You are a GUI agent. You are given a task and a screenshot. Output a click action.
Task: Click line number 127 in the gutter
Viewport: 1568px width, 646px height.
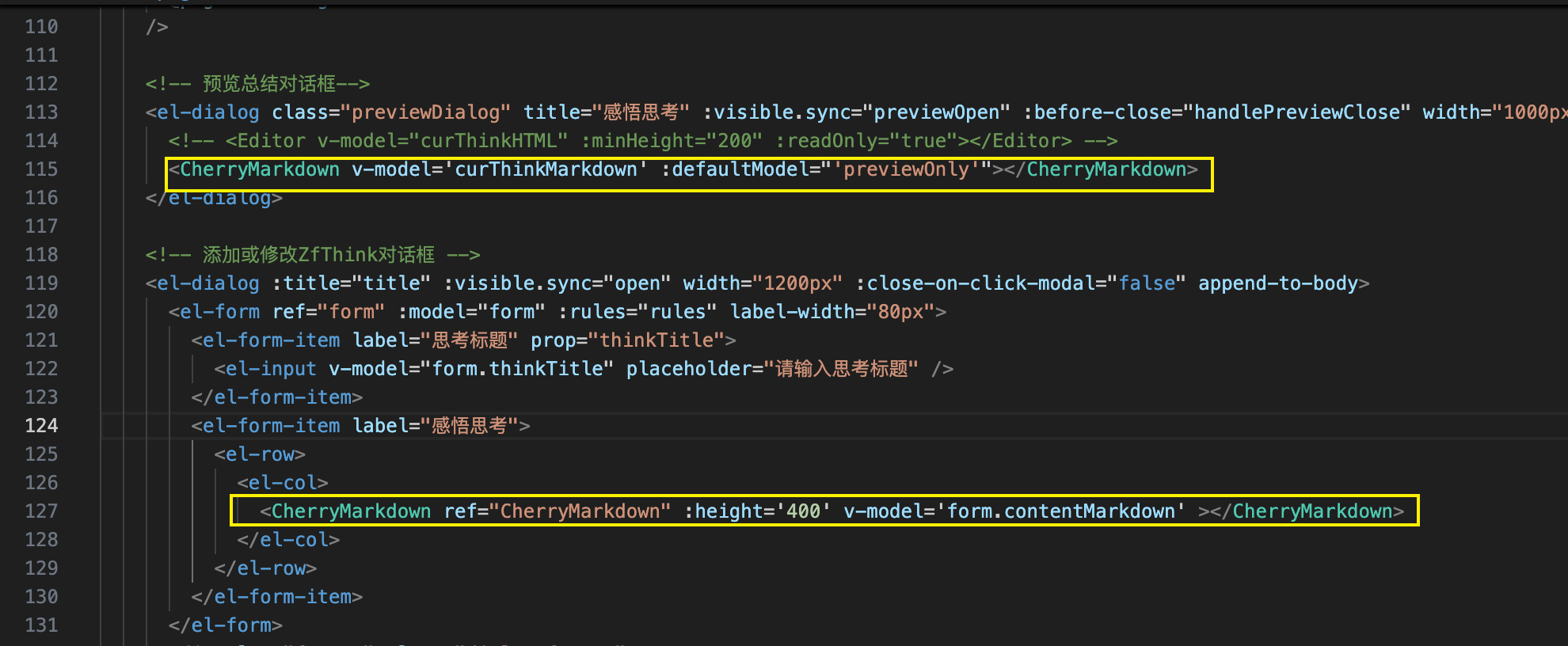click(x=41, y=511)
